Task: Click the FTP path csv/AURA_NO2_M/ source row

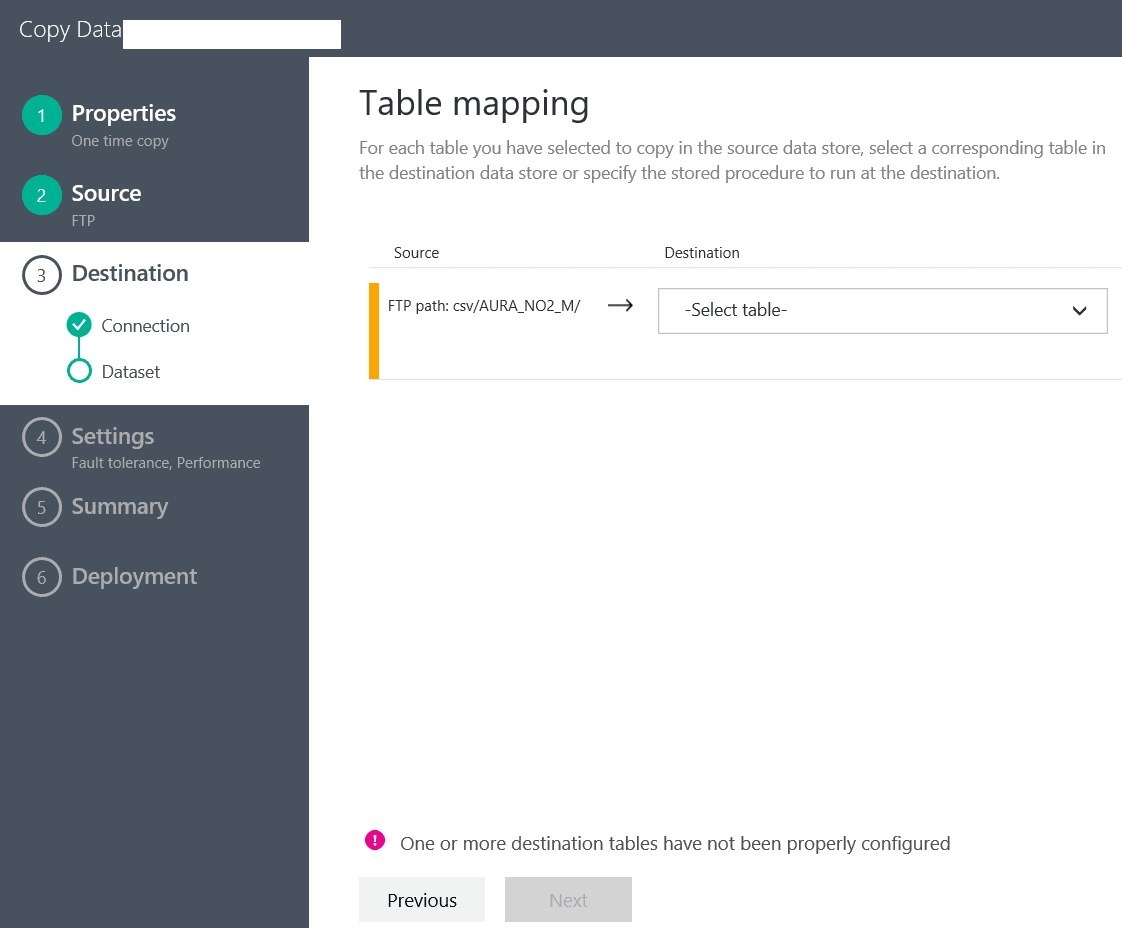Action: (484, 306)
